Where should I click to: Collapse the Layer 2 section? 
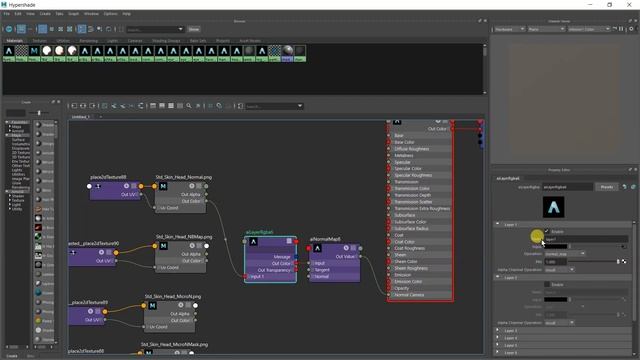(498, 277)
